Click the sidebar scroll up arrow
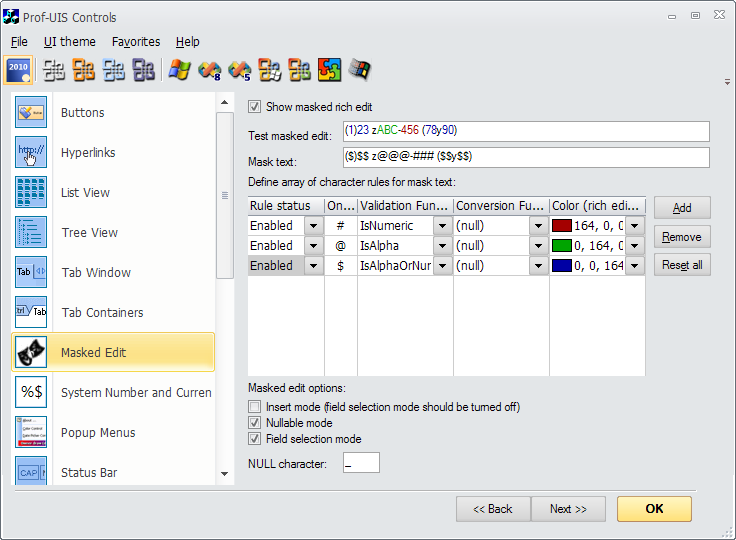This screenshot has height=540, width=736. pyautogui.click(x=224, y=102)
